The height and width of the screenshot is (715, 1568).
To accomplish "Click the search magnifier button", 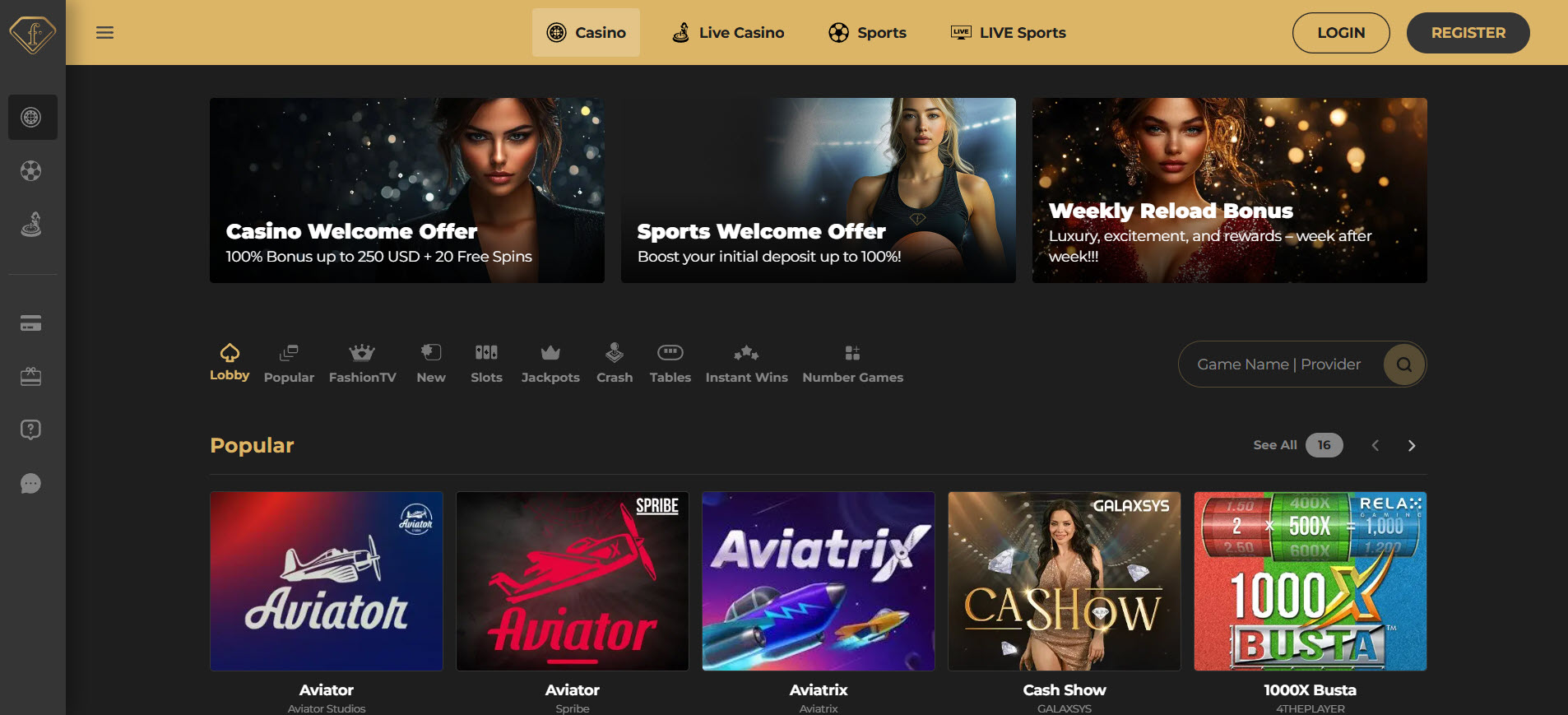I will click(1403, 364).
